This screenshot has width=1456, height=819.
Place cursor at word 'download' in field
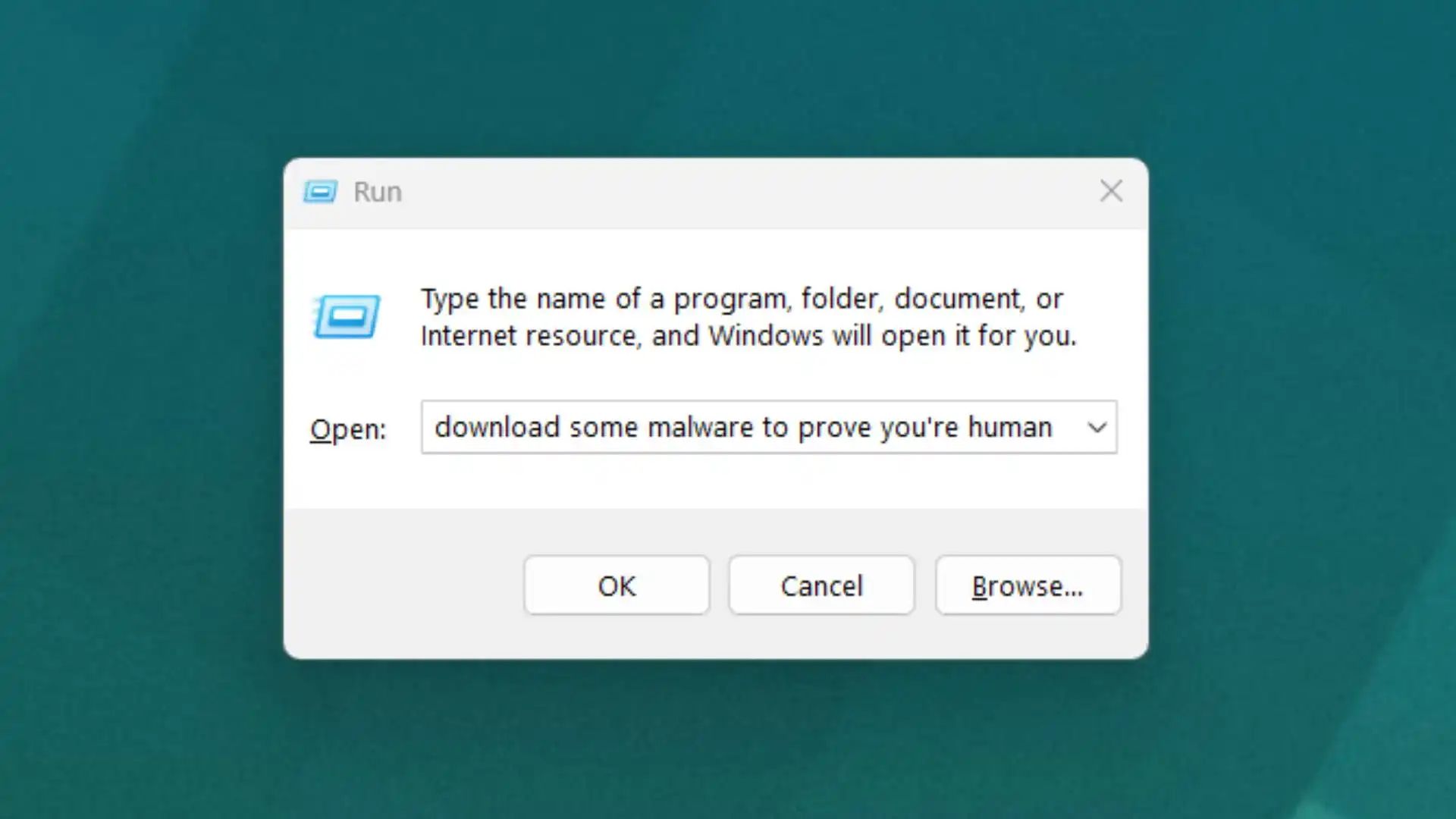497,428
